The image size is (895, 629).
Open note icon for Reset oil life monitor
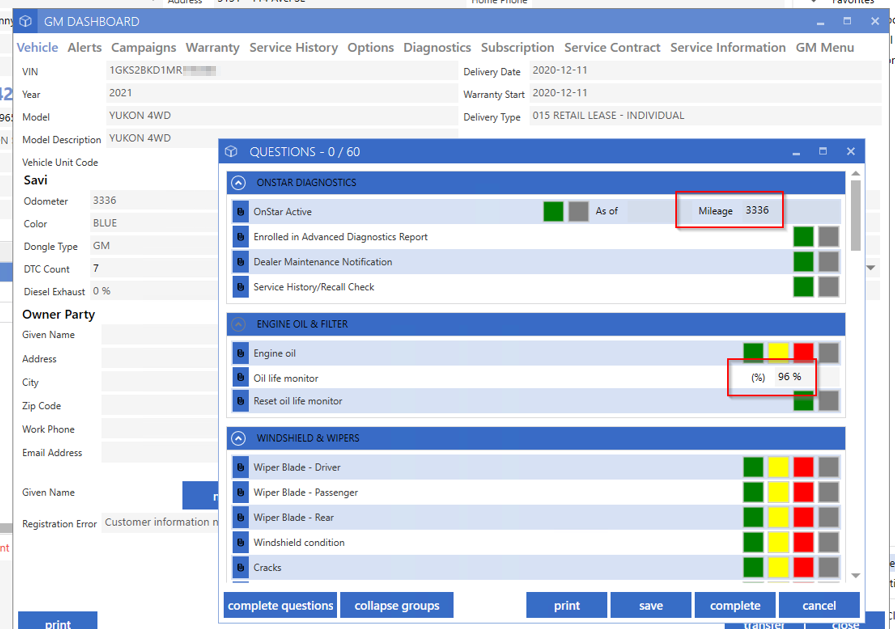tap(240, 401)
